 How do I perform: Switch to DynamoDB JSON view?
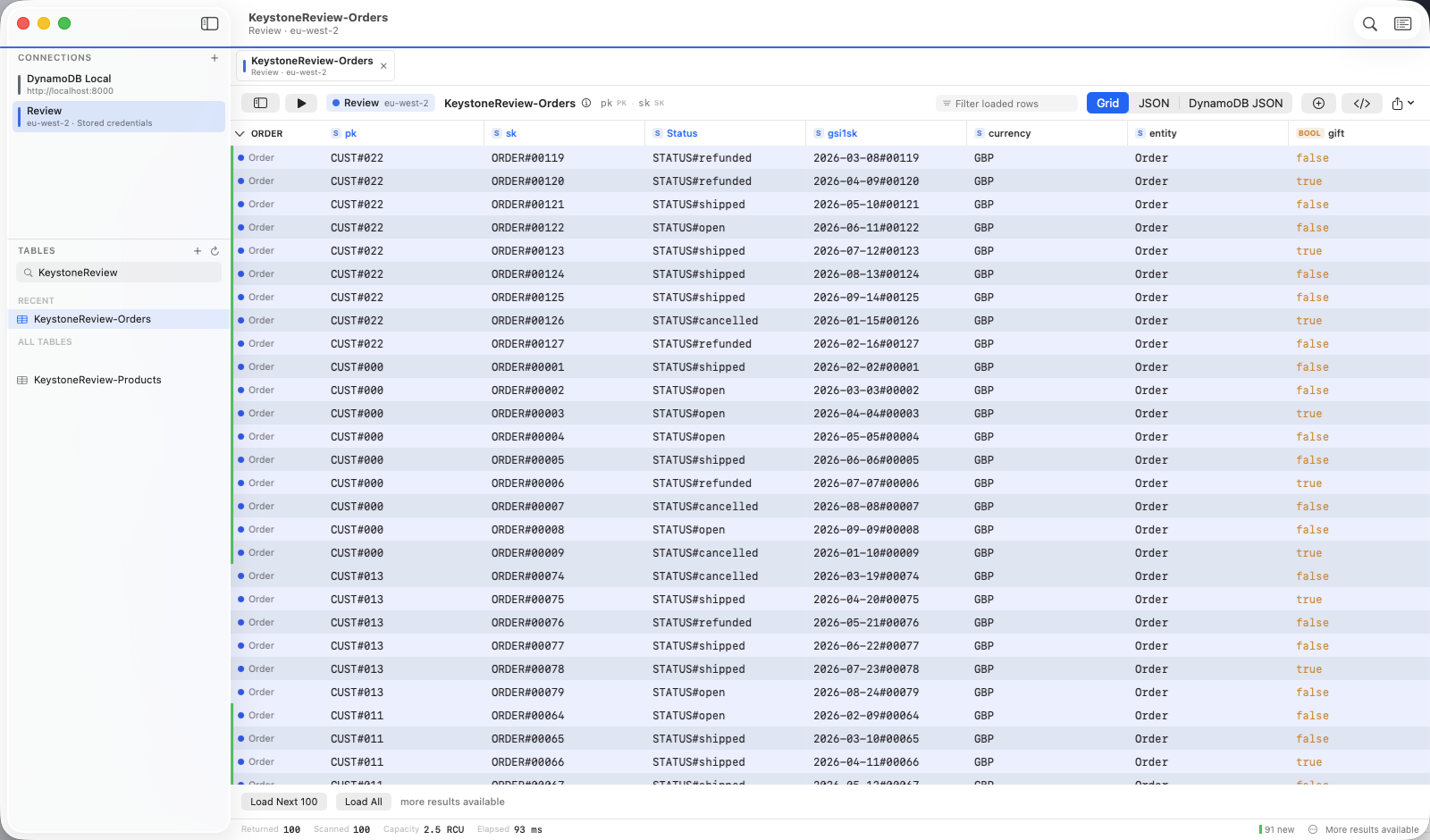1235,104
